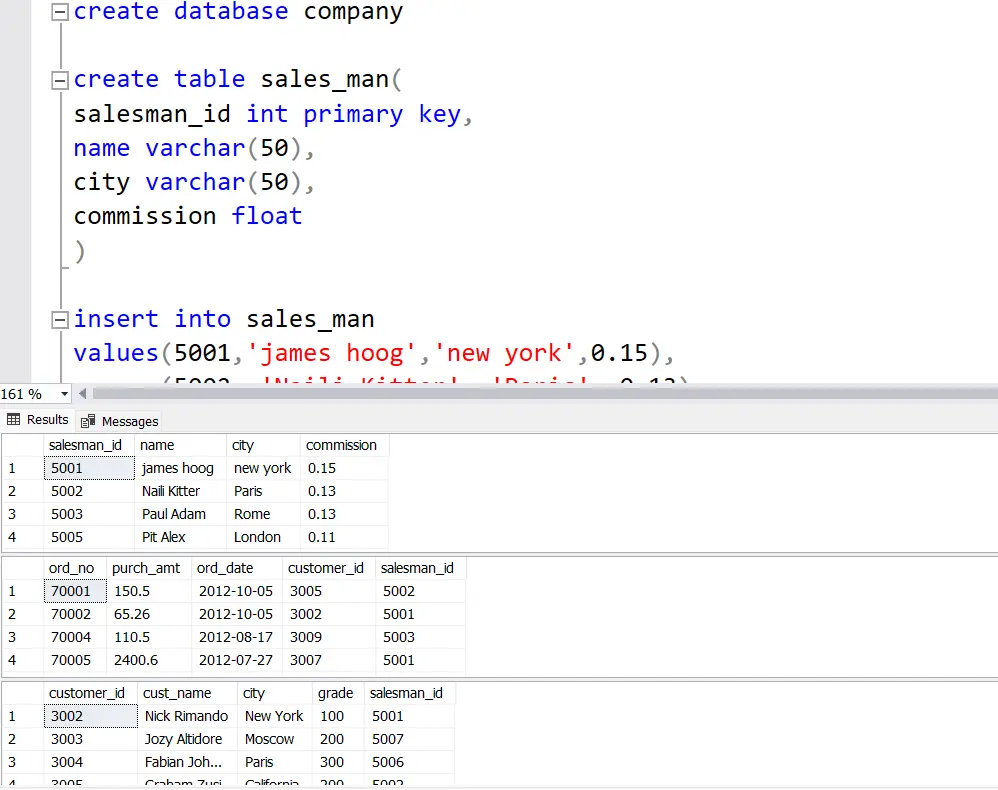Click the horizontal scrollbar left arrow
Viewport: 998px width, 790px height.
point(82,394)
